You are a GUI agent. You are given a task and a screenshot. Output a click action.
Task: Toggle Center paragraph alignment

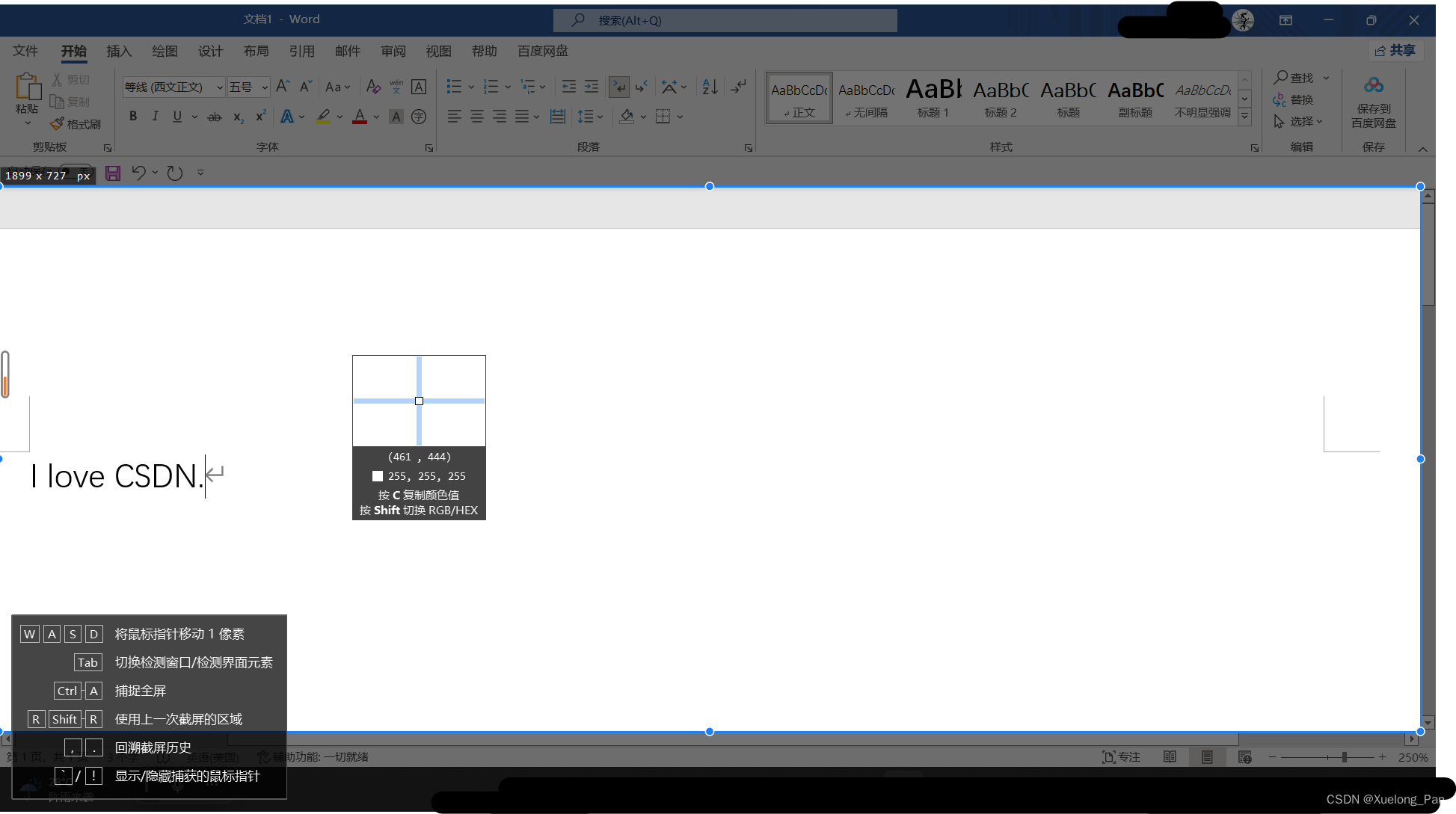pyautogui.click(x=476, y=117)
